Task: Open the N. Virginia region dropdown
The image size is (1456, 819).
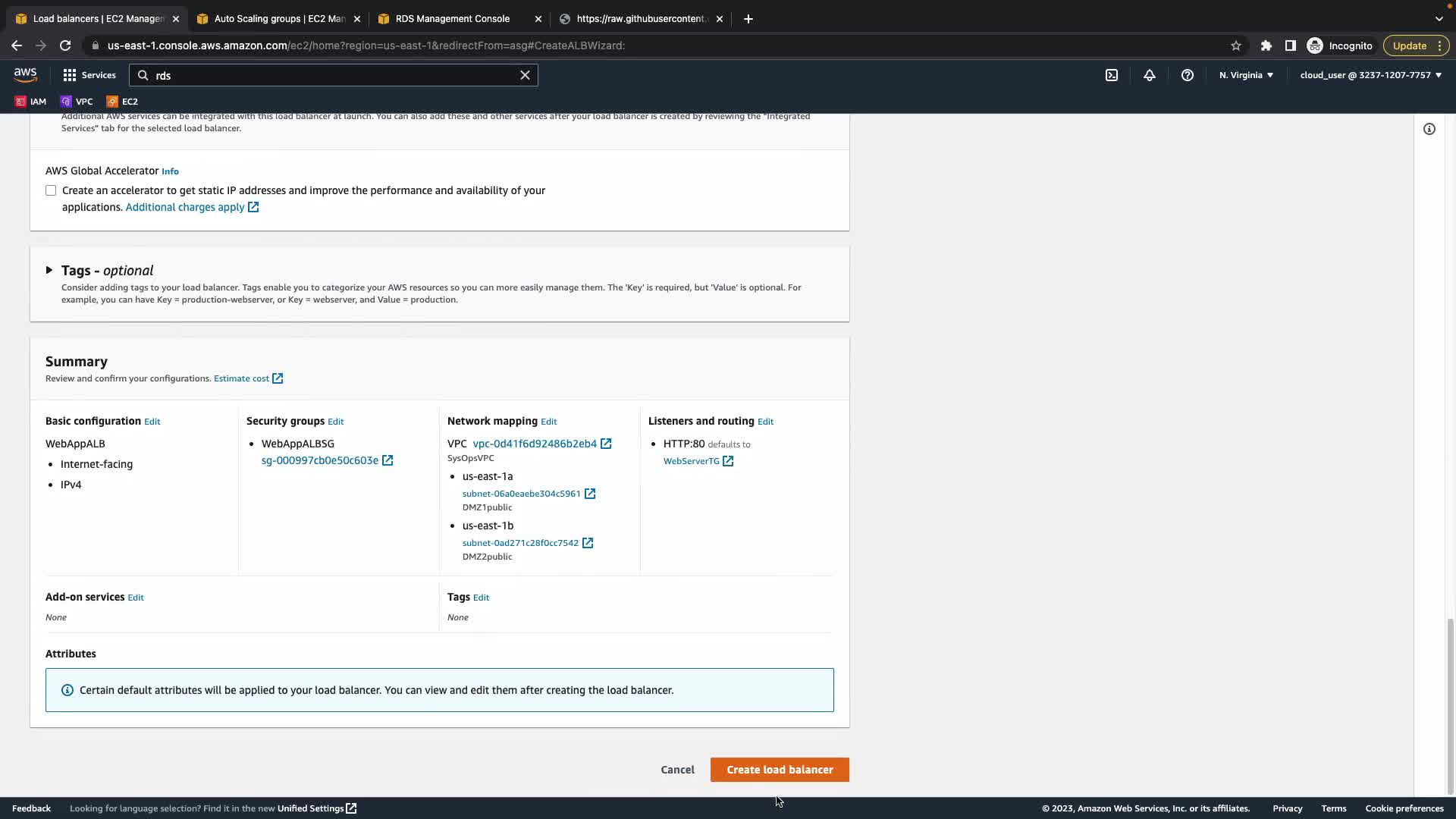Action: 1246,75
